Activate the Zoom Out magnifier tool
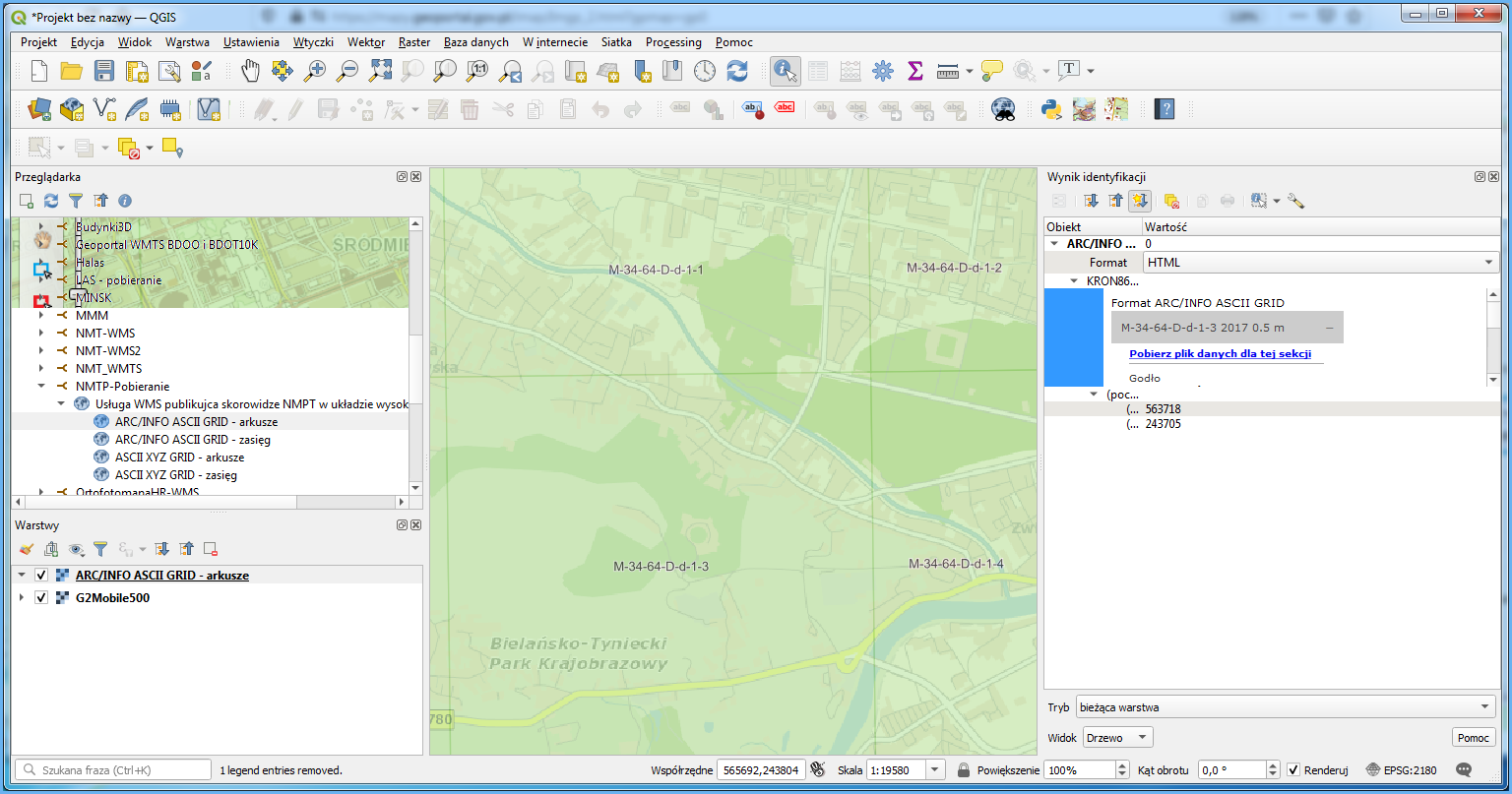 [347, 71]
